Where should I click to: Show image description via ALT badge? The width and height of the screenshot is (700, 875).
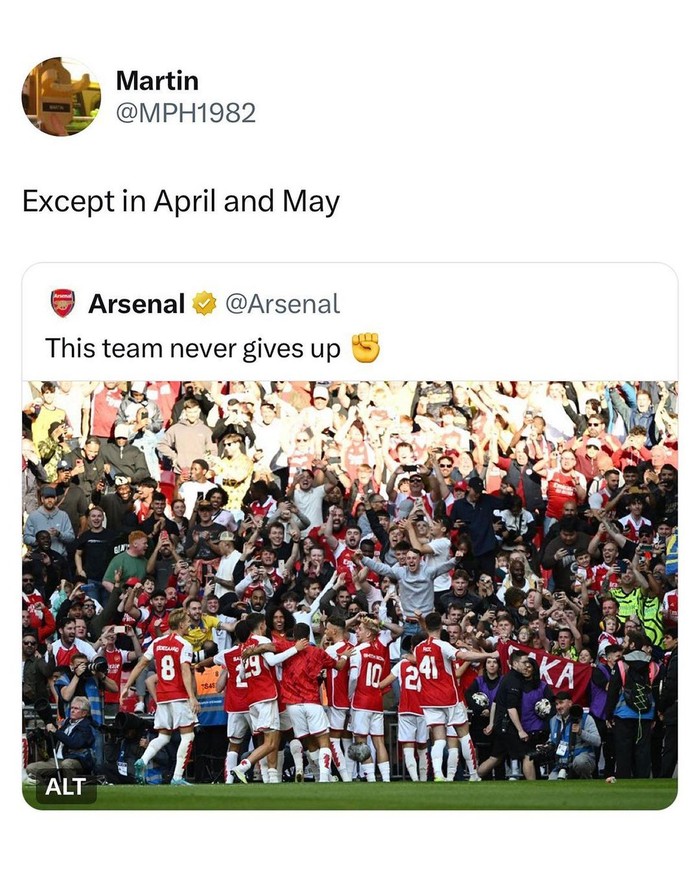[66, 786]
